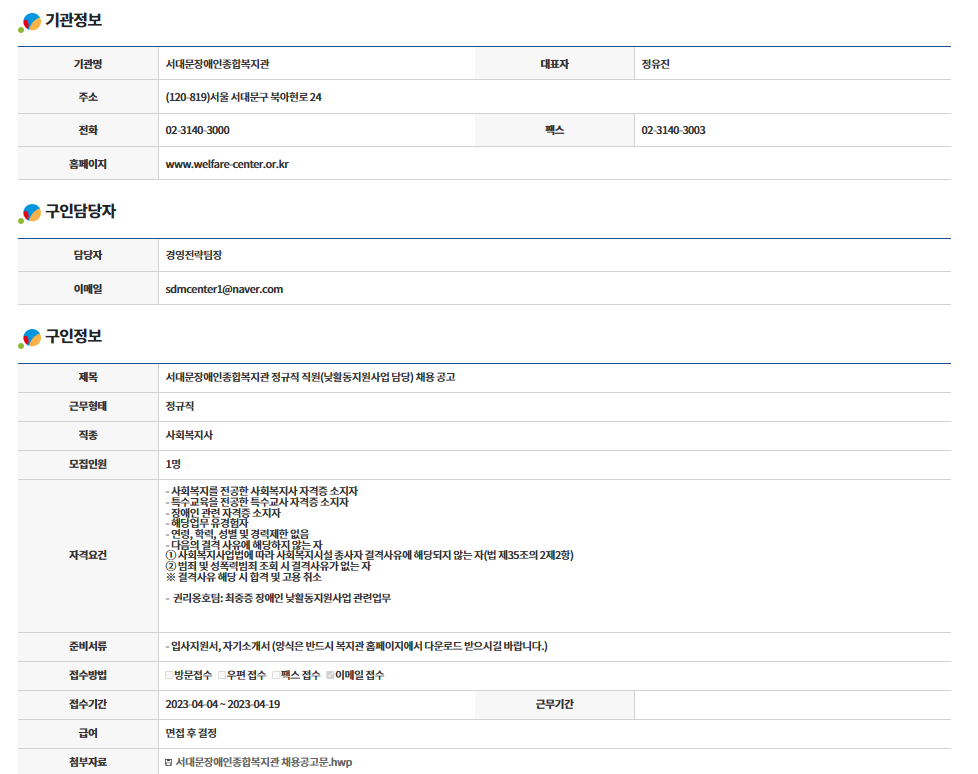The image size is (978, 774).
Task: Click the salary value 면접 후 결정
Action: tap(191, 733)
